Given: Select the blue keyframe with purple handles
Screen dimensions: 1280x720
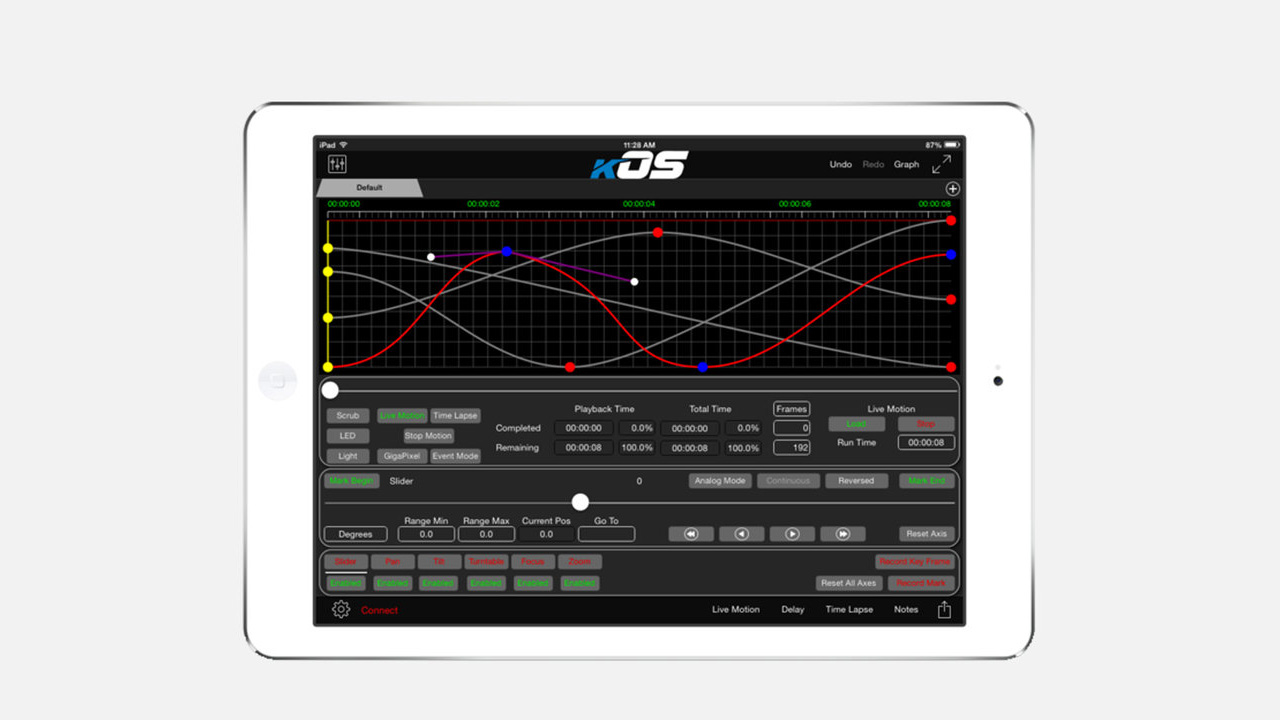Looking at the screenshot, I should tap(507, 251).
